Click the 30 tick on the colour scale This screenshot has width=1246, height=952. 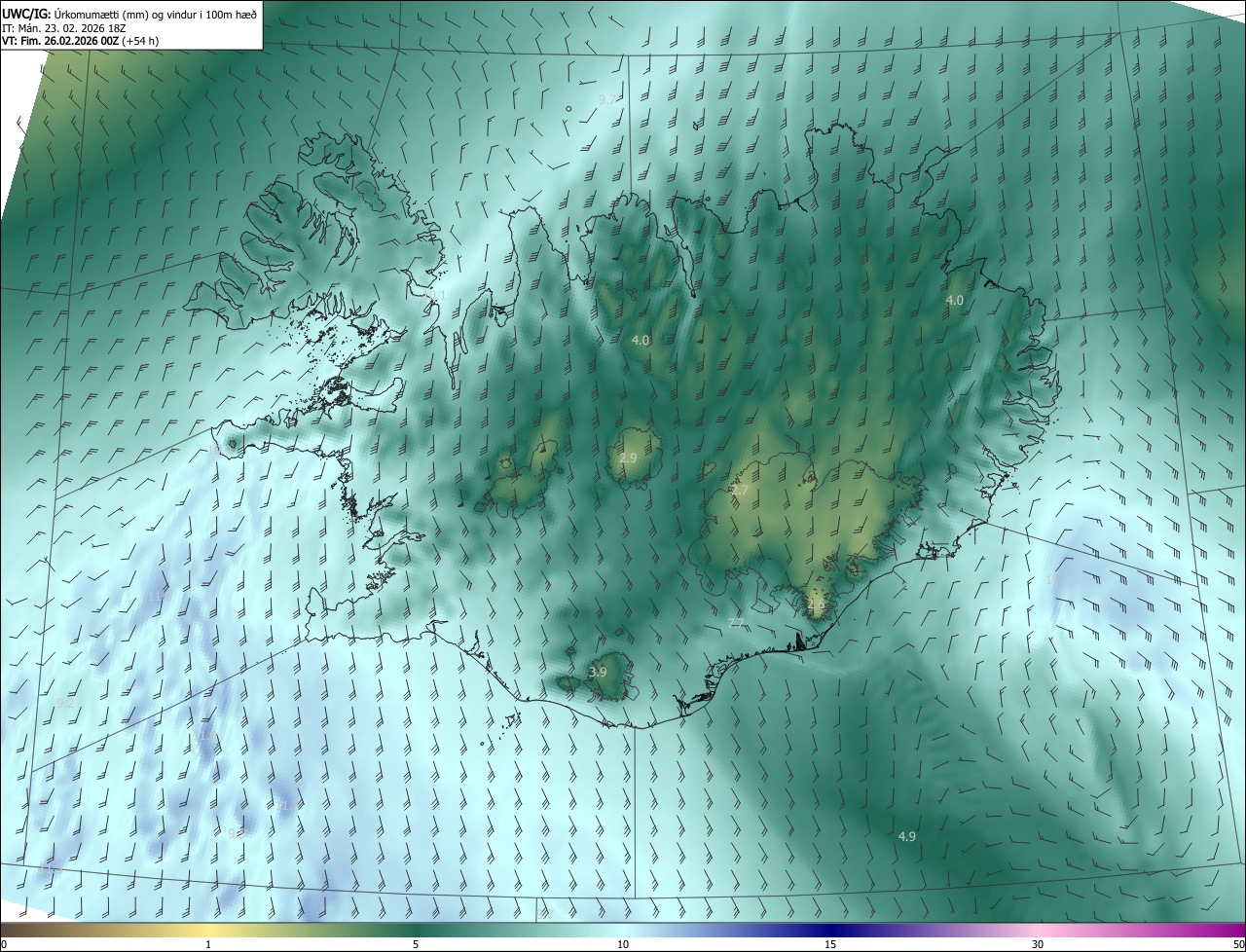(x=1038, y=945)
